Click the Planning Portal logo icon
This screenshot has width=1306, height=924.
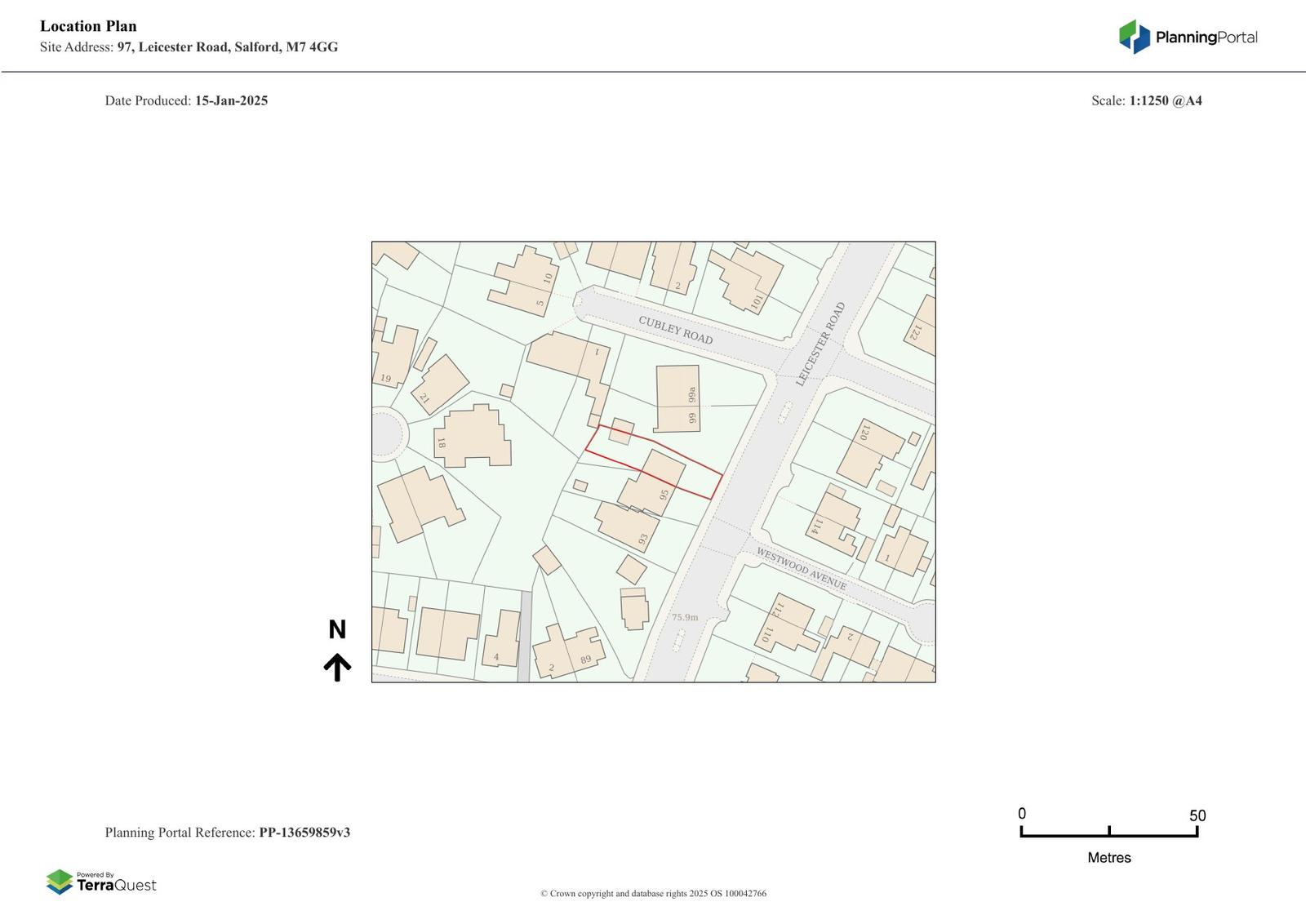coord(1134,37)
